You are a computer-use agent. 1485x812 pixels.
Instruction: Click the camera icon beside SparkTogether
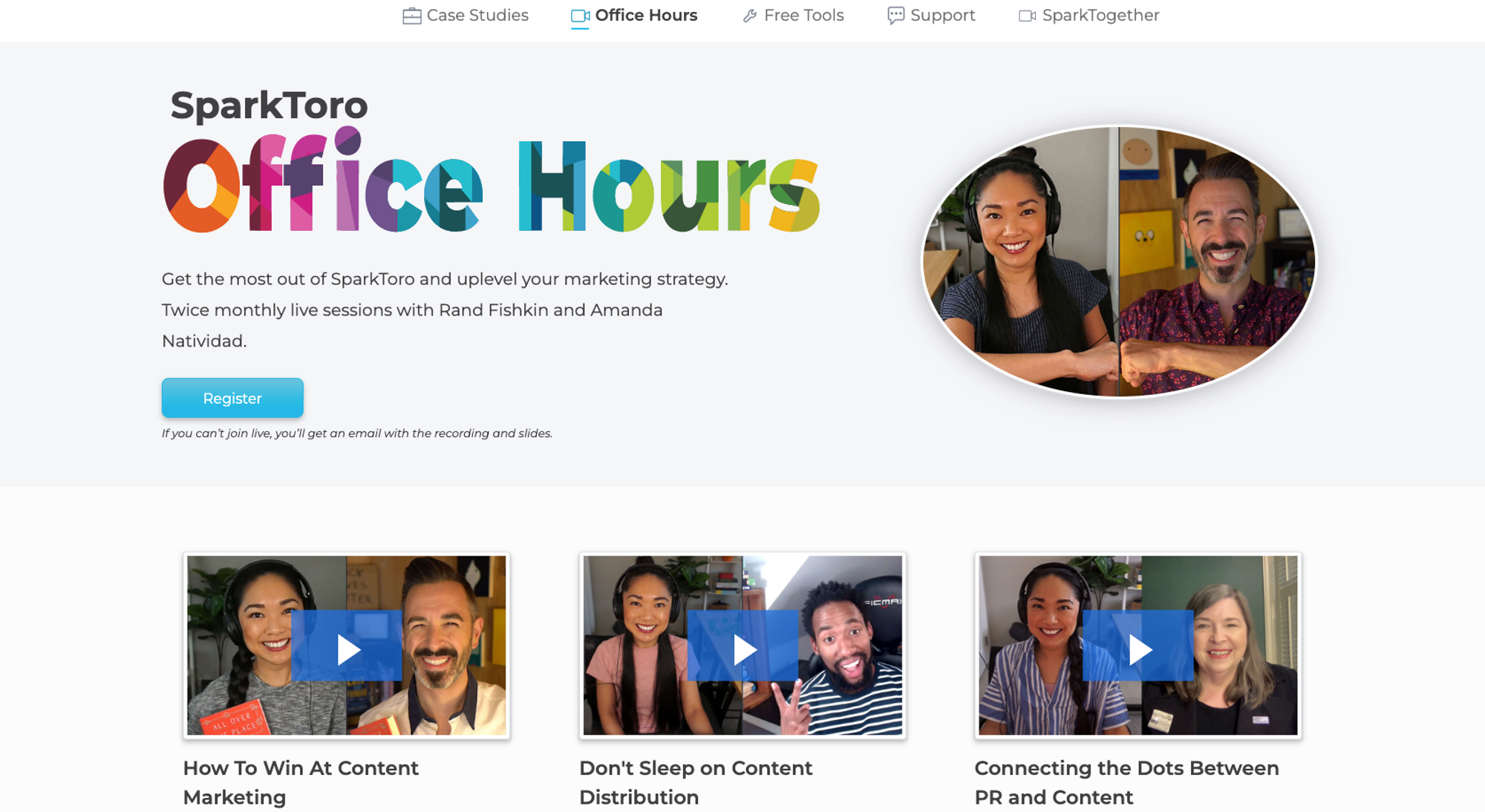point(1027,16)
